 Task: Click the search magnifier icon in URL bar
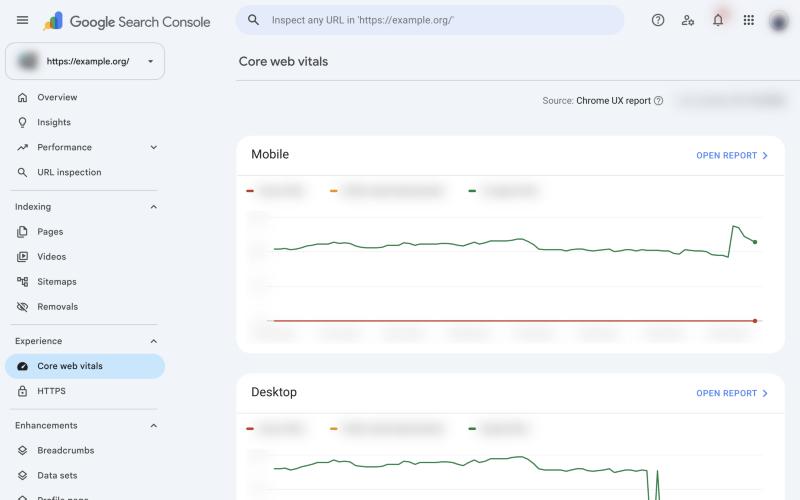(x=253, y=20)
